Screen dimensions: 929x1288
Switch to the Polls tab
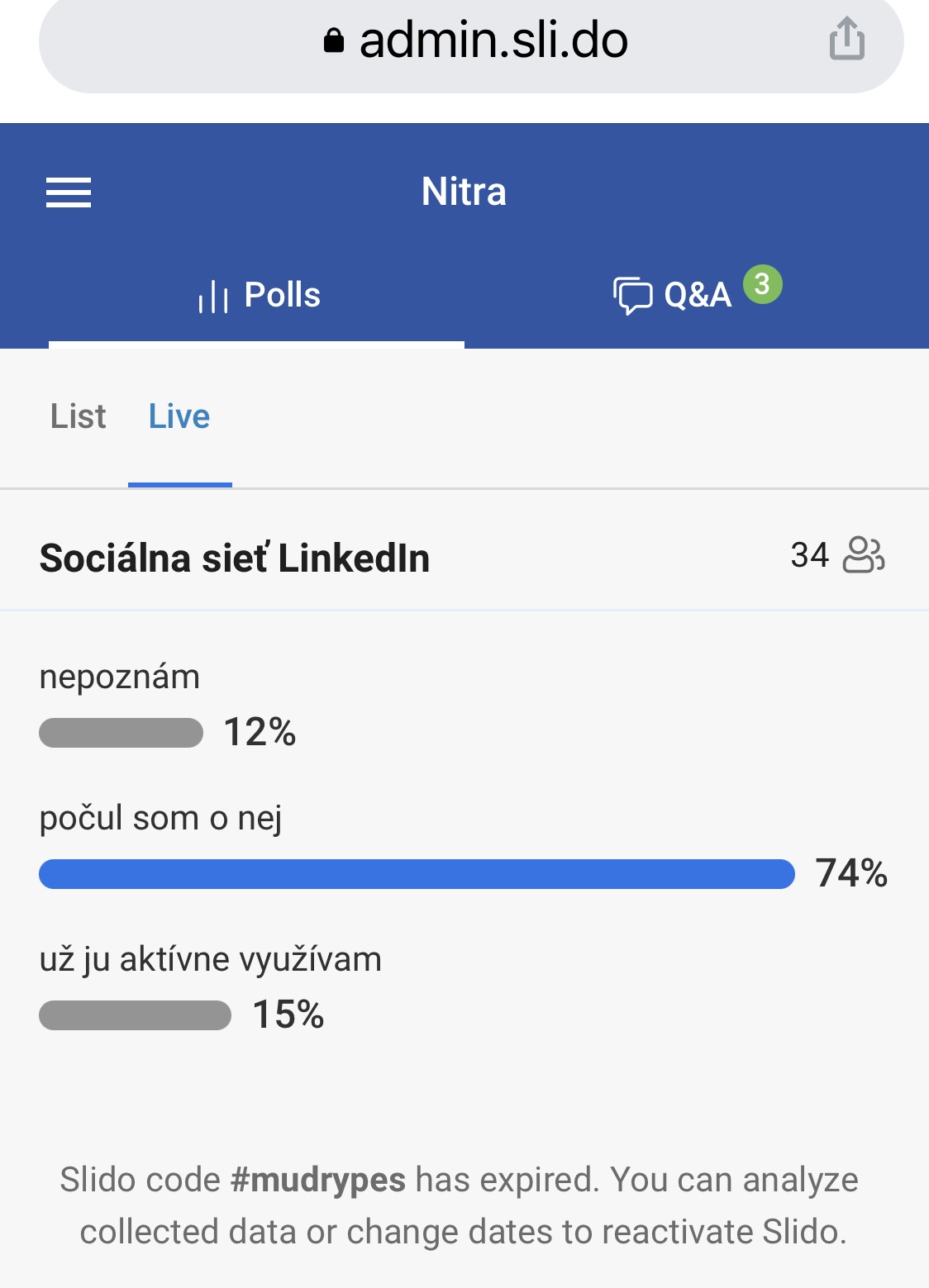click(257, 295)
